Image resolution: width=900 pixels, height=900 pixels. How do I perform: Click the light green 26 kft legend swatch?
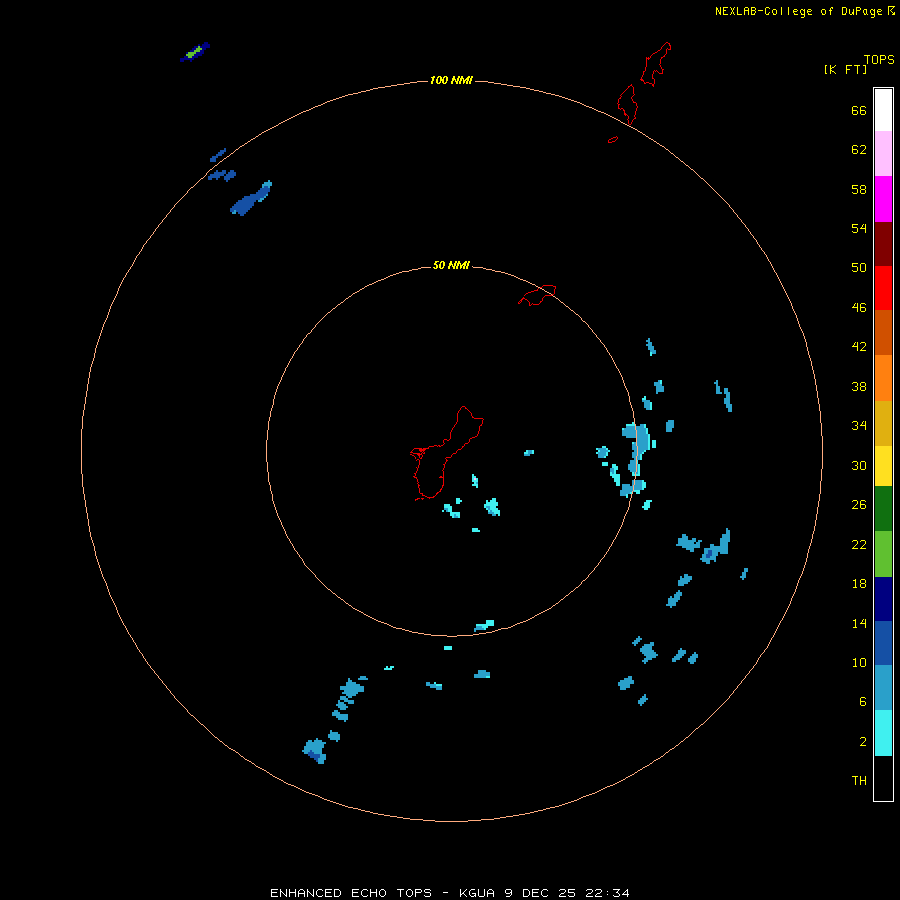click(x=883, y=554)
